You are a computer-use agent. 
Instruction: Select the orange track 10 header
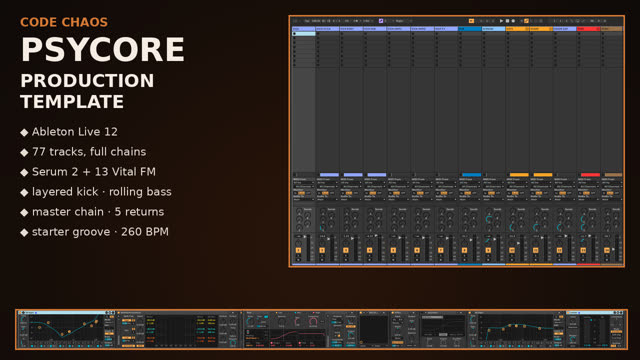518,29
